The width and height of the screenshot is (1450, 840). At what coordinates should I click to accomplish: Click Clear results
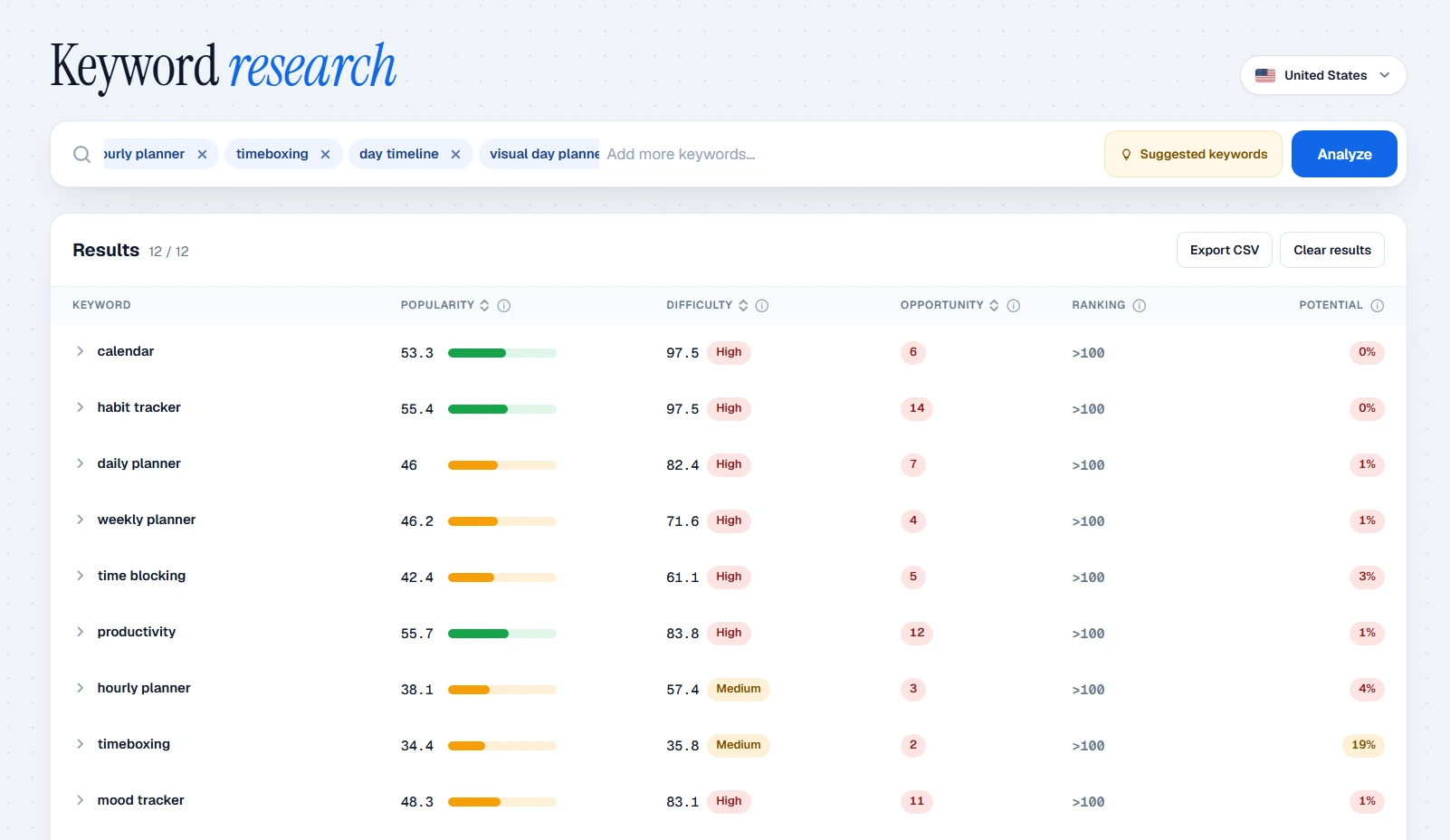pos(1331,250)
